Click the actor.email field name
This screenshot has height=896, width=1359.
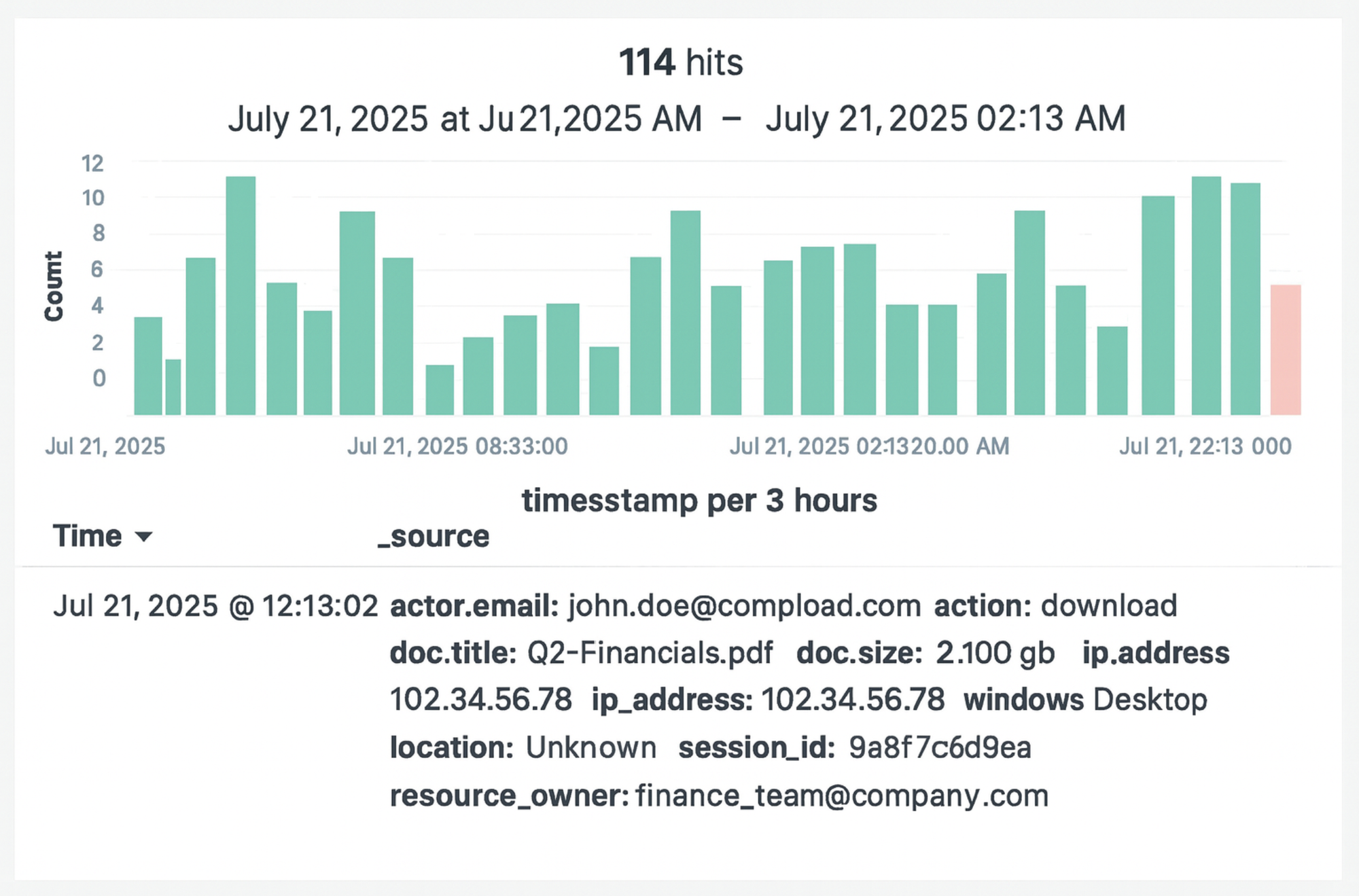click(474, 605)
